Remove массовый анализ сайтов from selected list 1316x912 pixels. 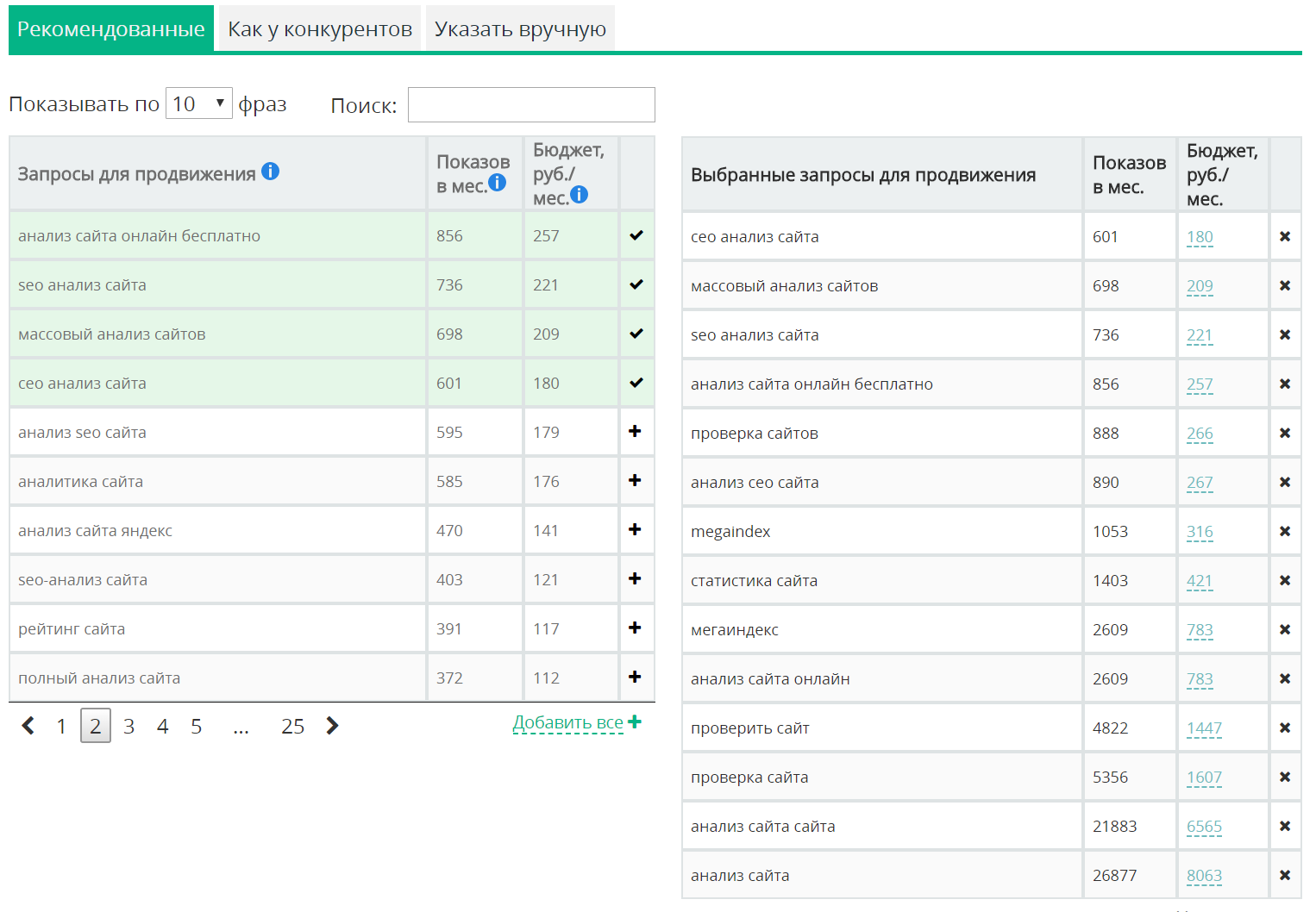(x=1285, y=285)
